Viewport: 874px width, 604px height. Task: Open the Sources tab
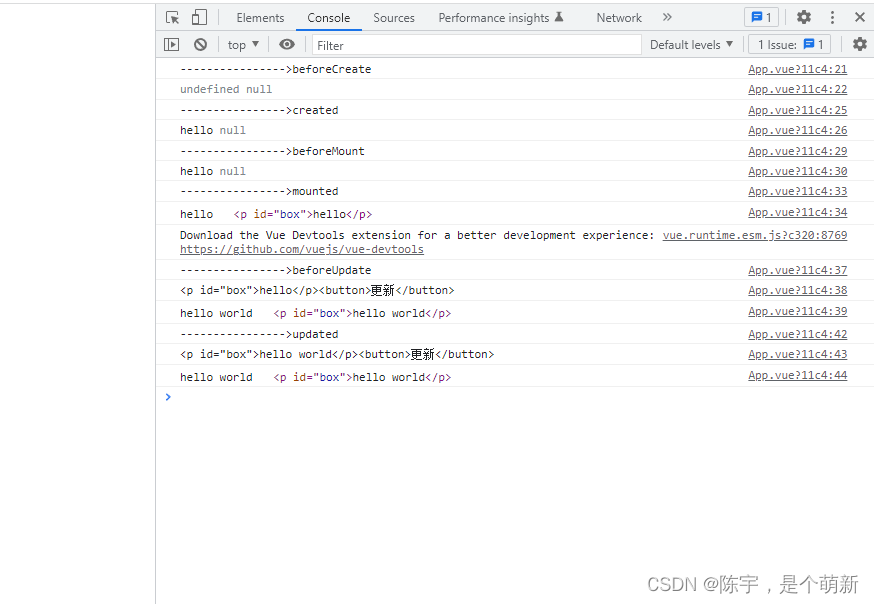(394, 18)
